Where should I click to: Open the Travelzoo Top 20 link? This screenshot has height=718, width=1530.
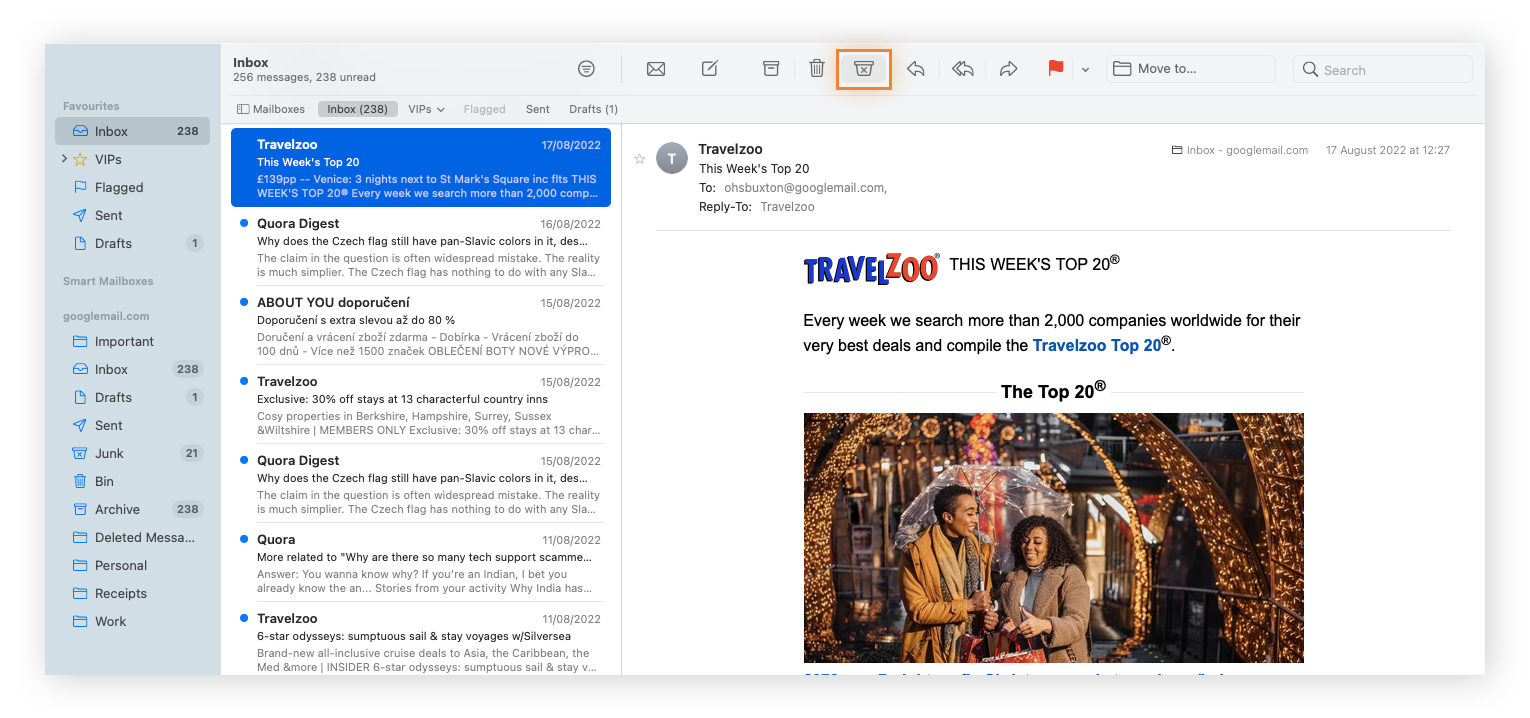[1096, 345]
